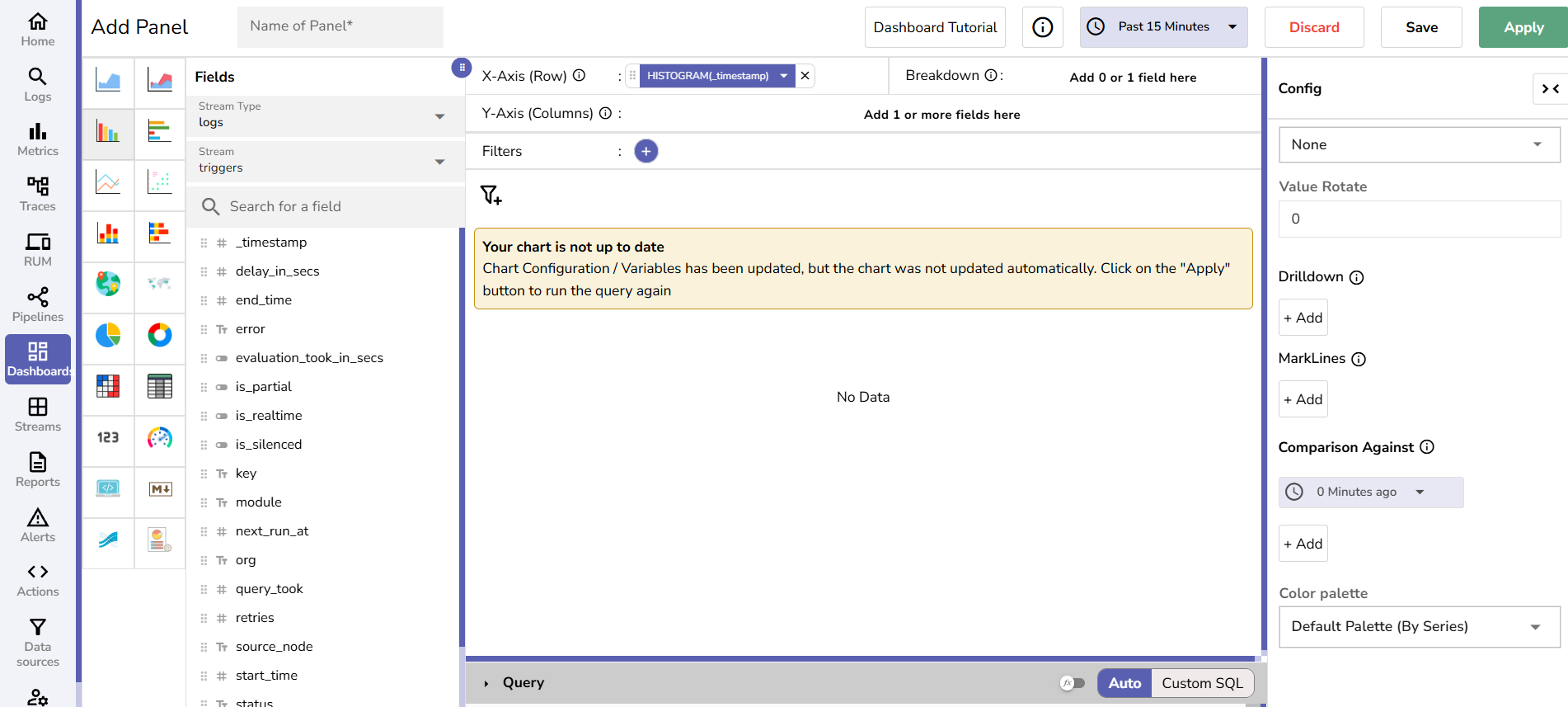Image resolution: width=1568 pixels, height=707 pixels.
Task: Click the green Apply button
Action: (x=1523, y=27)
